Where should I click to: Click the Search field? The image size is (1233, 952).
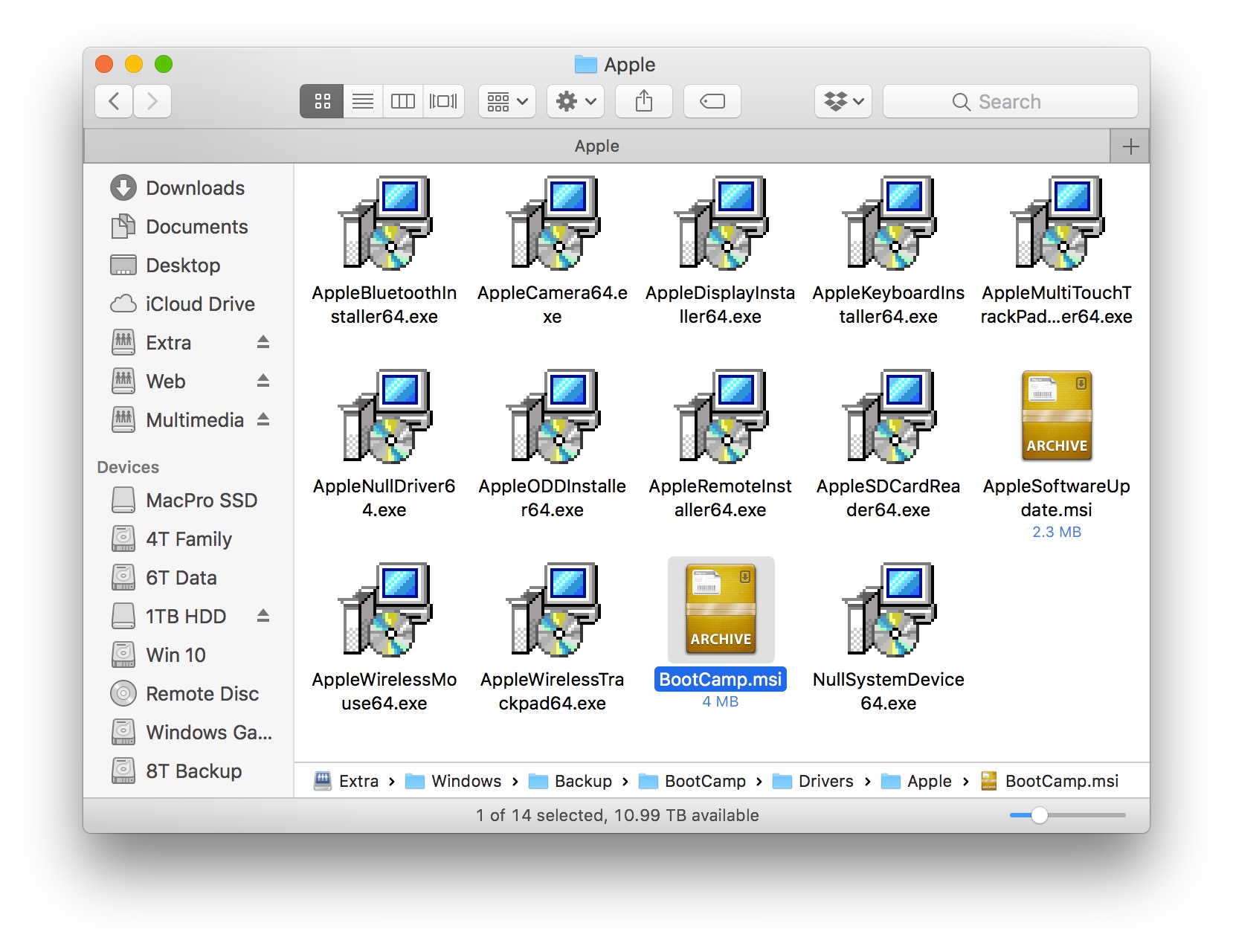tap(1011, 101)
